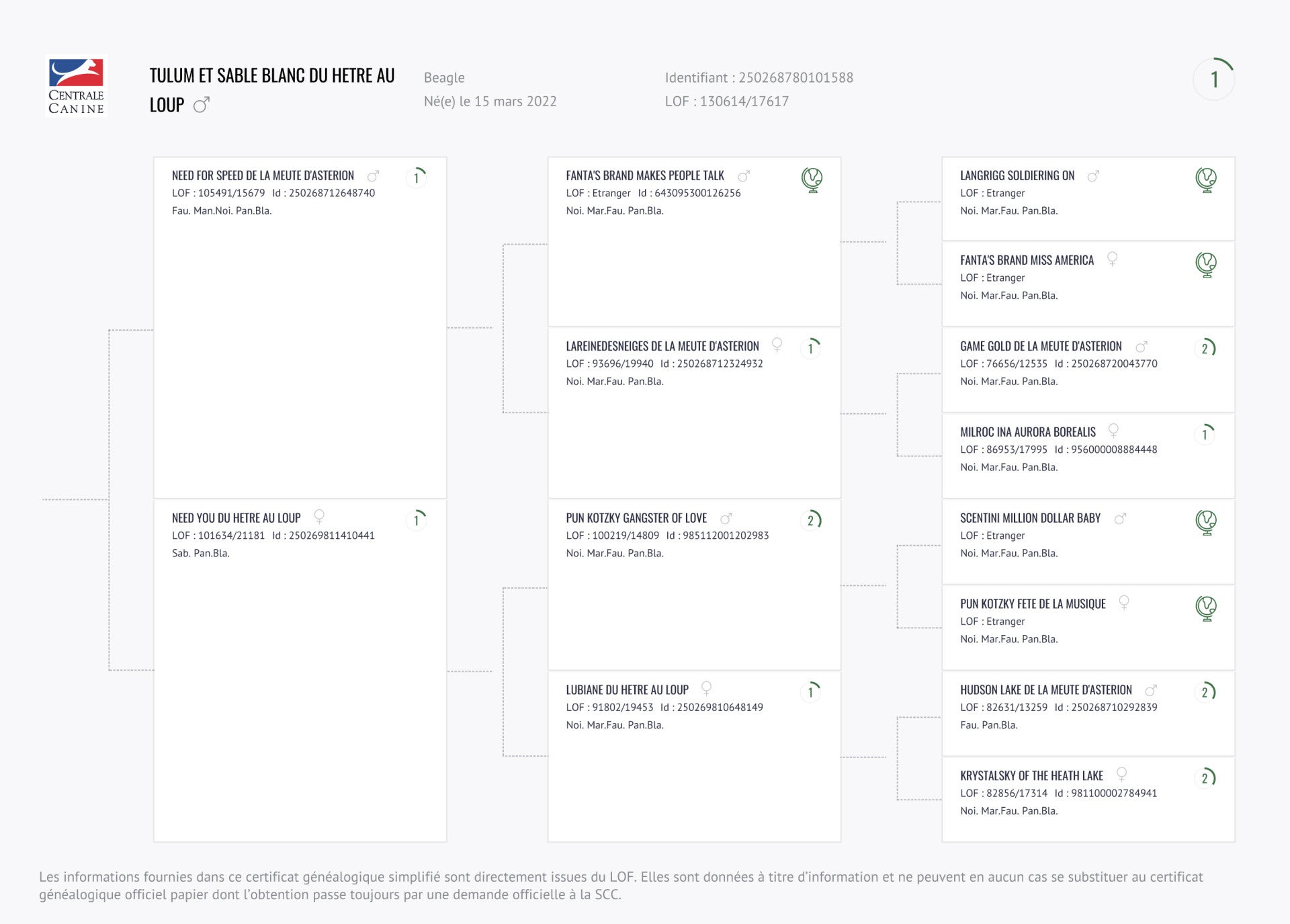The width and height of the screenshot is (1290, 924).
Task: Open LUBIANE DU HETRE AU LOUP entry
Action: pos(627,689)
